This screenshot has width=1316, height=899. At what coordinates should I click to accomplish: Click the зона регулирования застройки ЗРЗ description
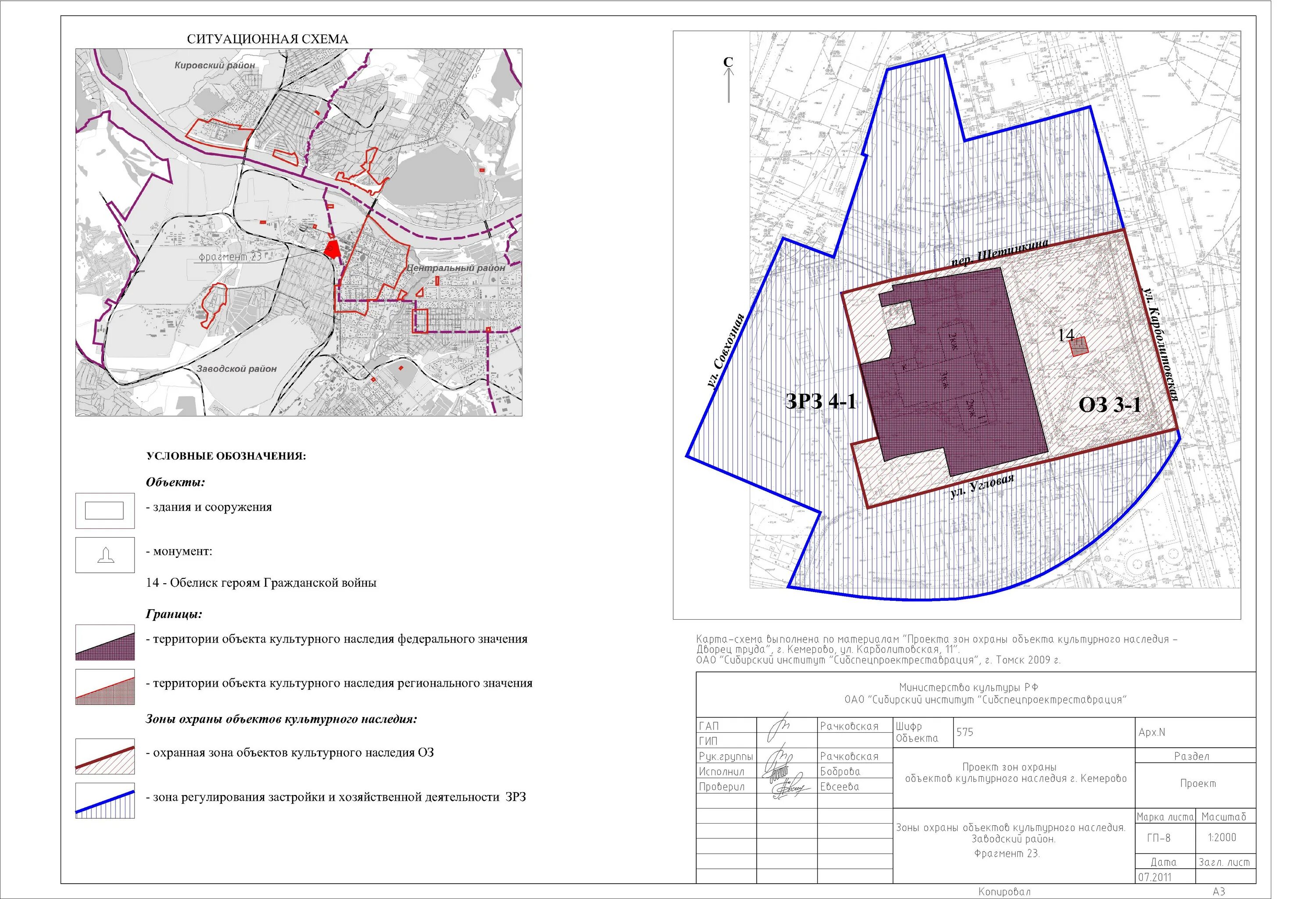click(x=336, y=797)
